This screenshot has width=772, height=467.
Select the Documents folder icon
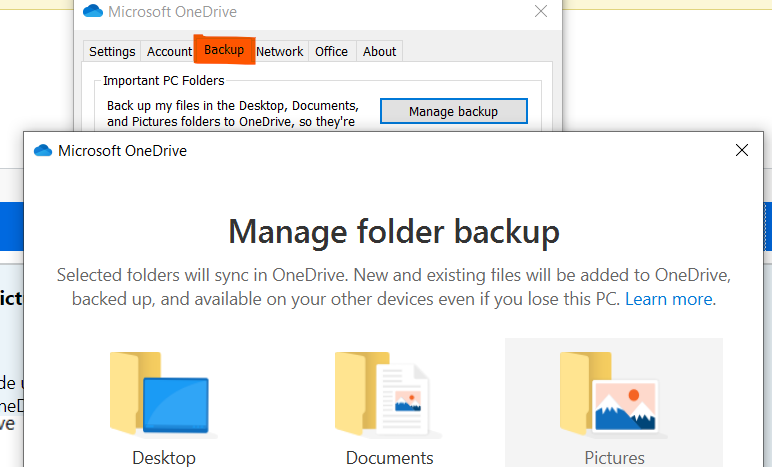point(386,395)
